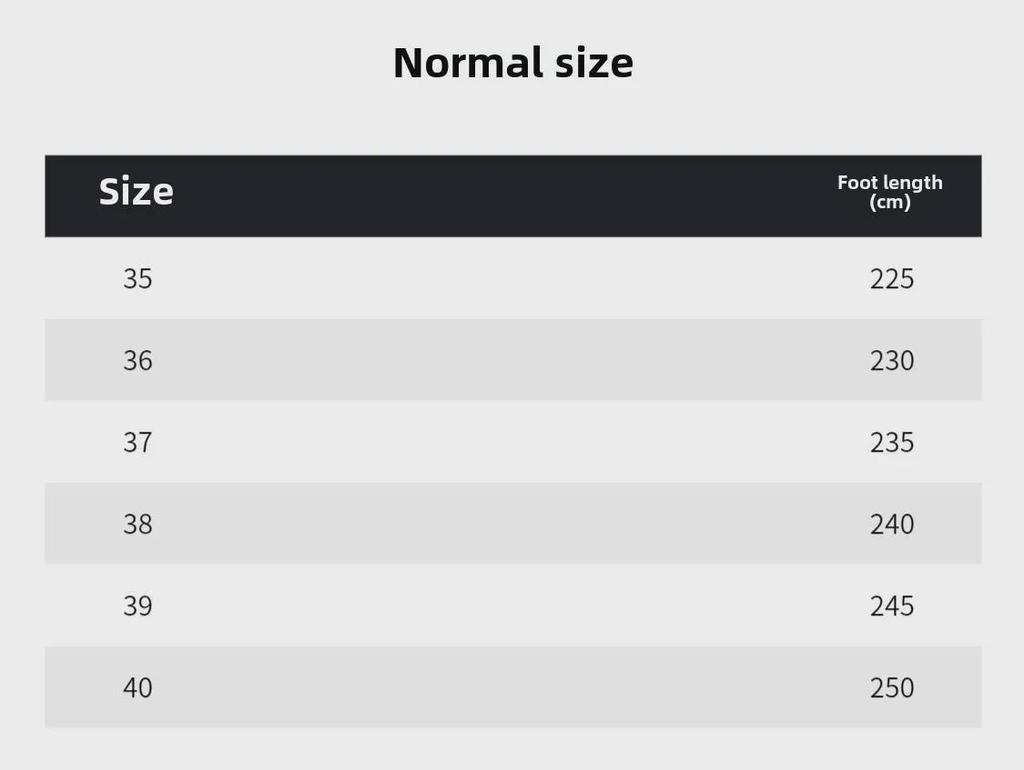Select the size 39 cell

138,606
